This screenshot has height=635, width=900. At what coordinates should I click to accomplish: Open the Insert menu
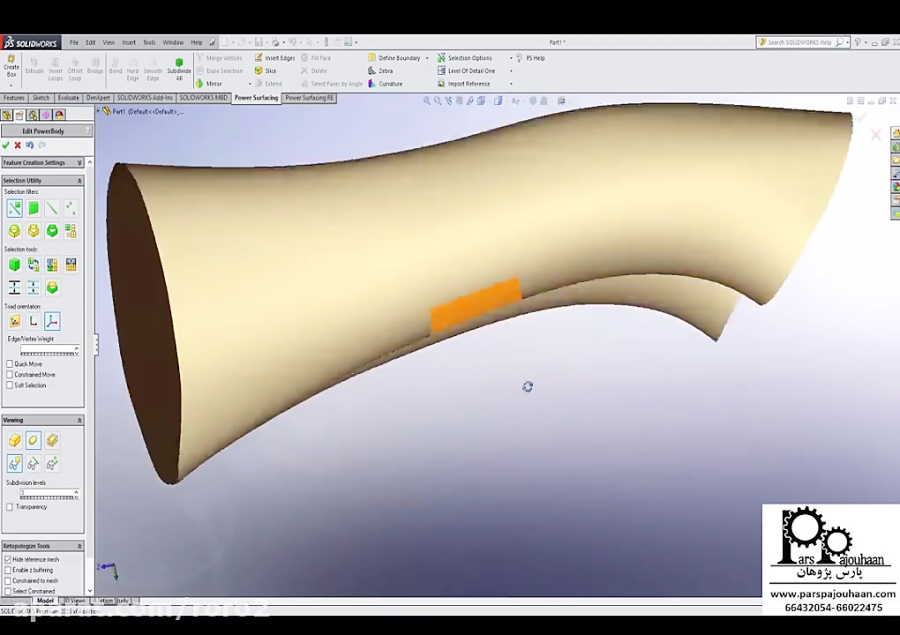click(127, 42)
